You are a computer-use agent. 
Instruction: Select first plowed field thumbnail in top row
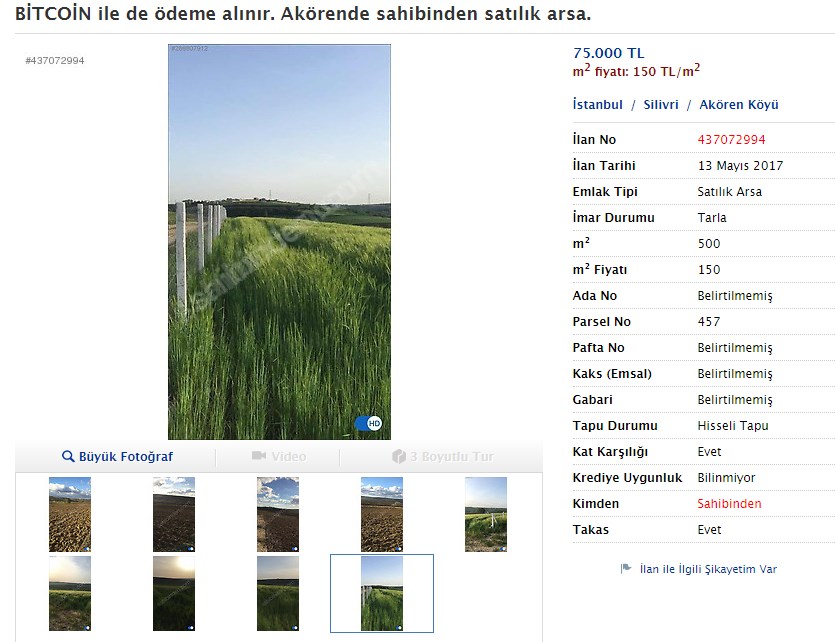coord(70,514)
